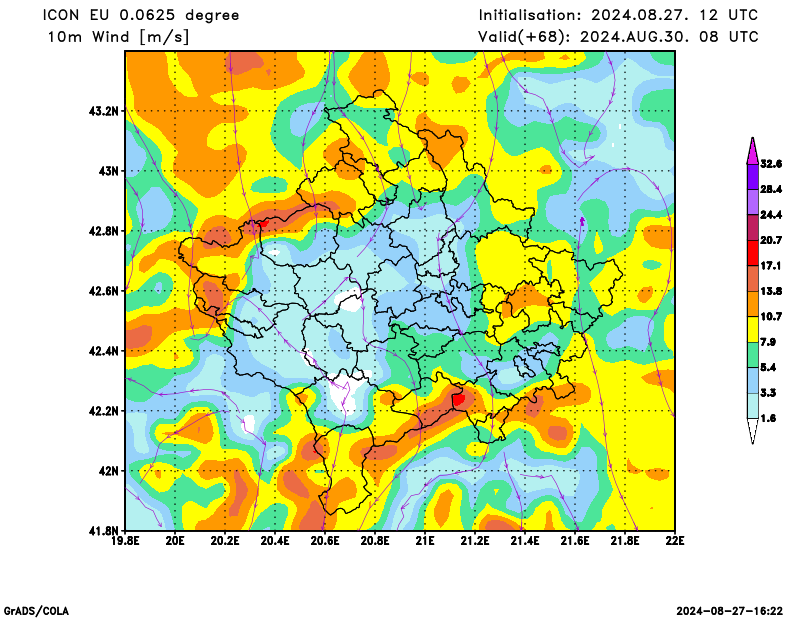This screenshot has width=800, height=618.
Task: Click the 20.6E longitude label
Action: (325, 540)
